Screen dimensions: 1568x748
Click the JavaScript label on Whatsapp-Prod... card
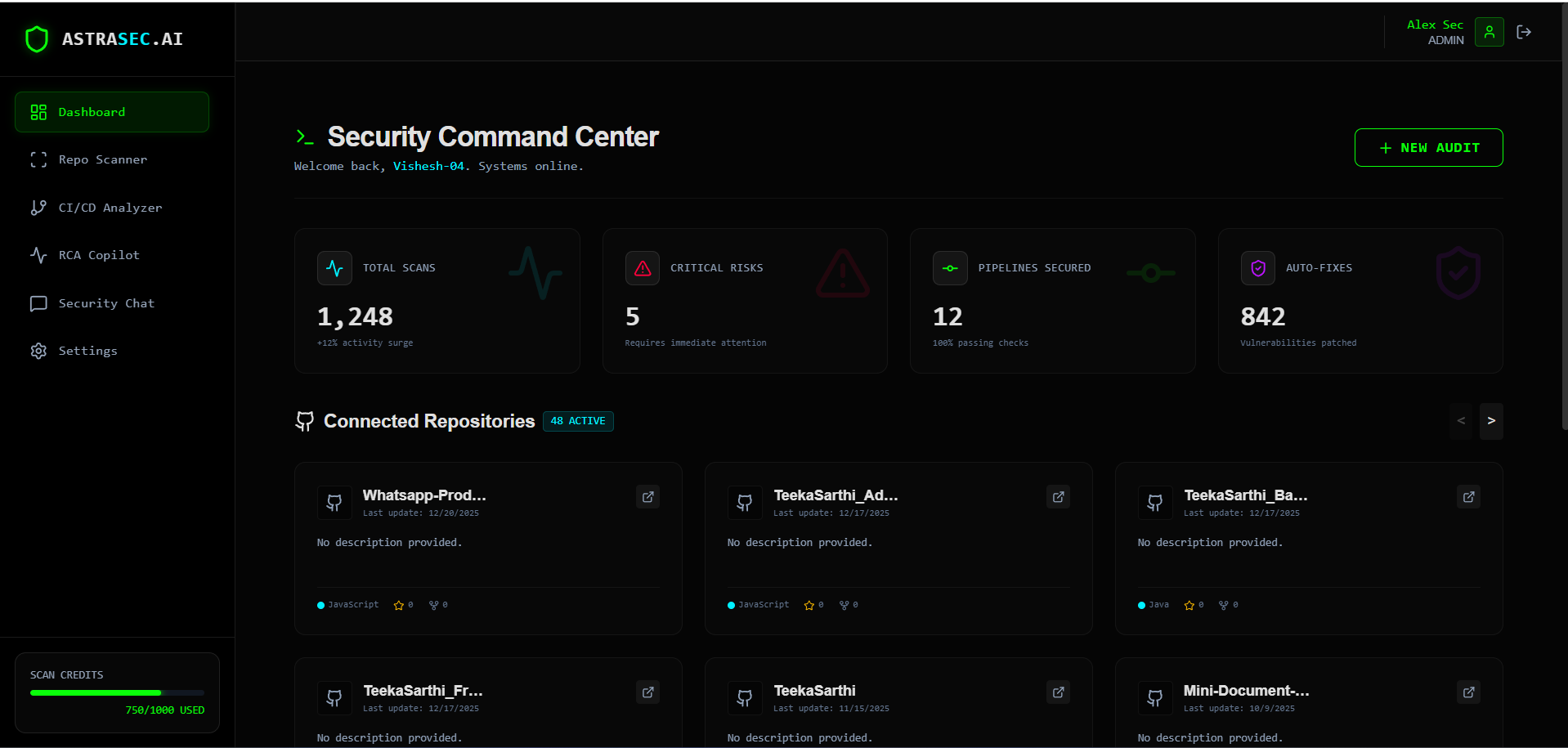pos(353,605)
